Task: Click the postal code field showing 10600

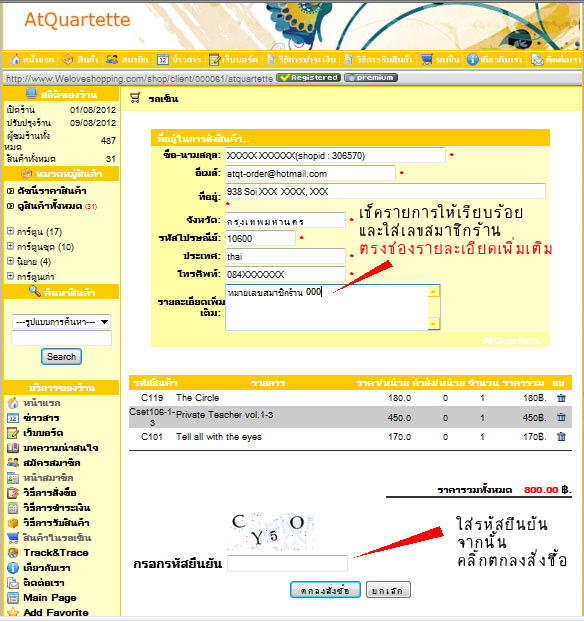Action: coord(260,238)
